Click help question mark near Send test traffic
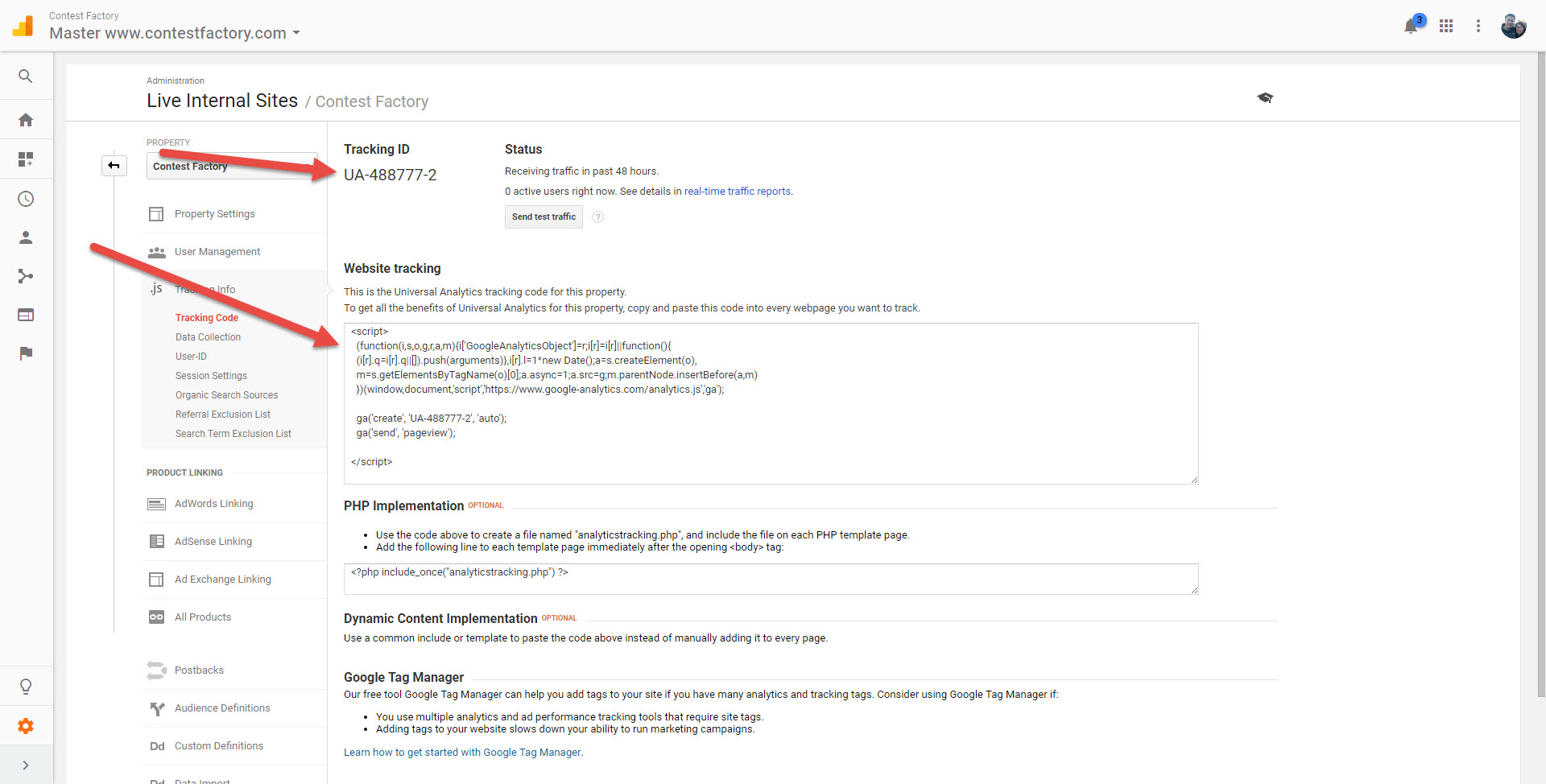 597,217
